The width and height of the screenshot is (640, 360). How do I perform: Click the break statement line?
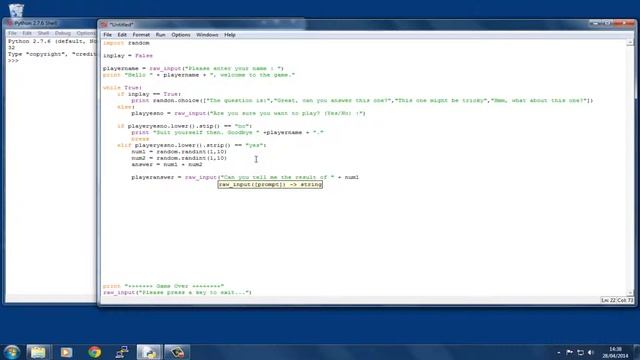(140, 139)
